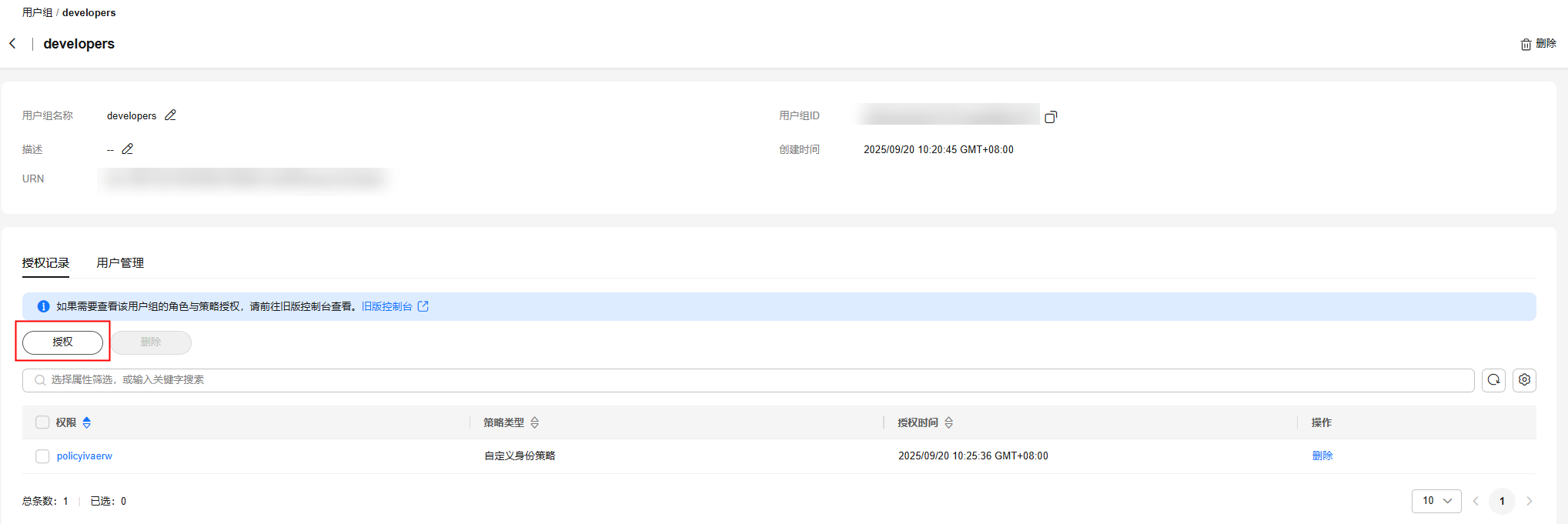
Task: Sort by 策略类型 column
Action: (x=535, y=422)
